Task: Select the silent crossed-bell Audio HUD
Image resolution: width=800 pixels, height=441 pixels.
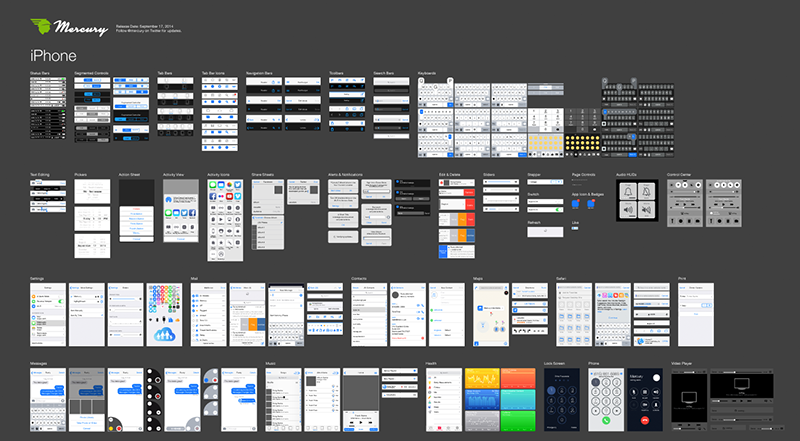Action: [646, 191]
